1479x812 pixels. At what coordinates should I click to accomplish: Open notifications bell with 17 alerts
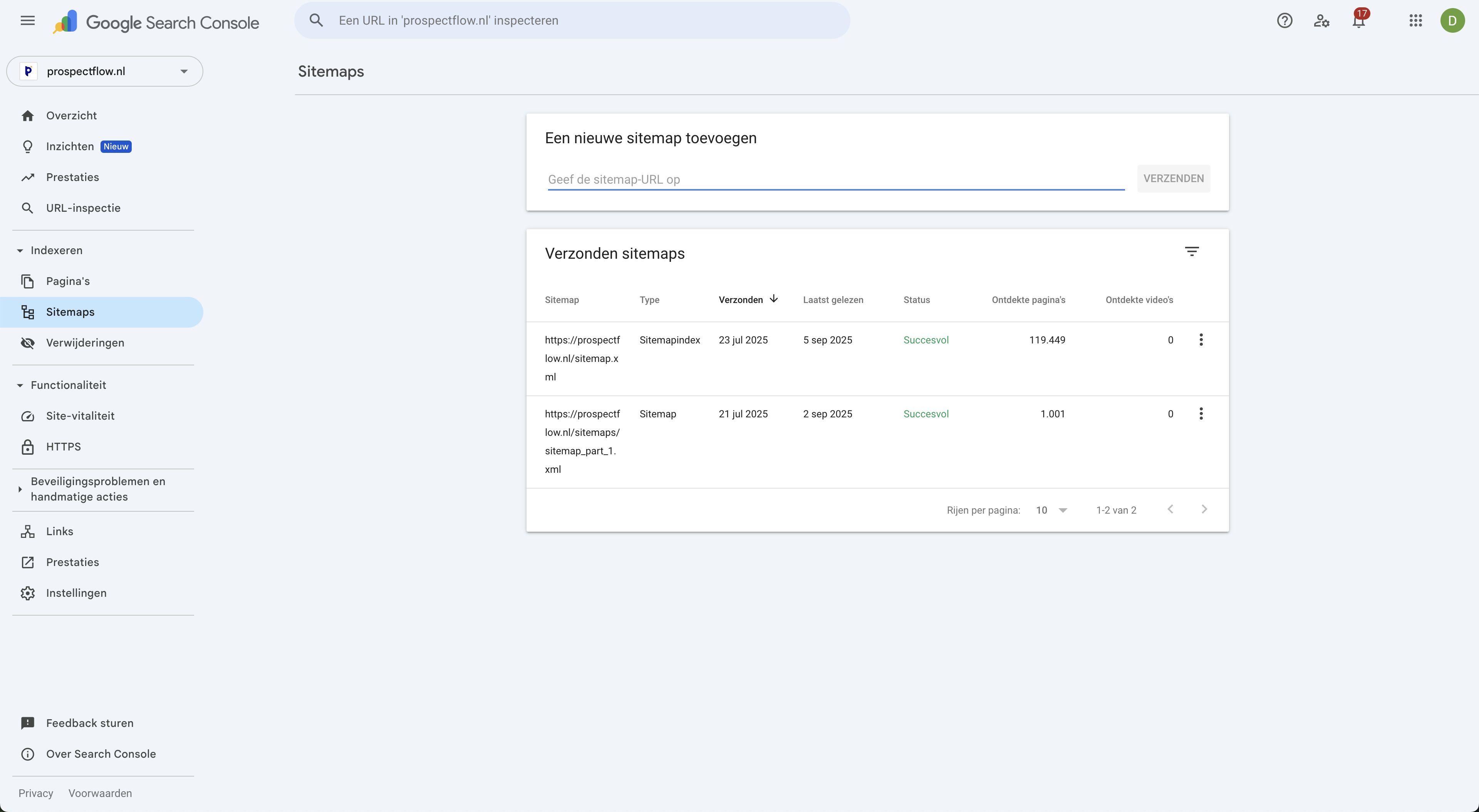pyautogui.click(x=1359, y=20)
